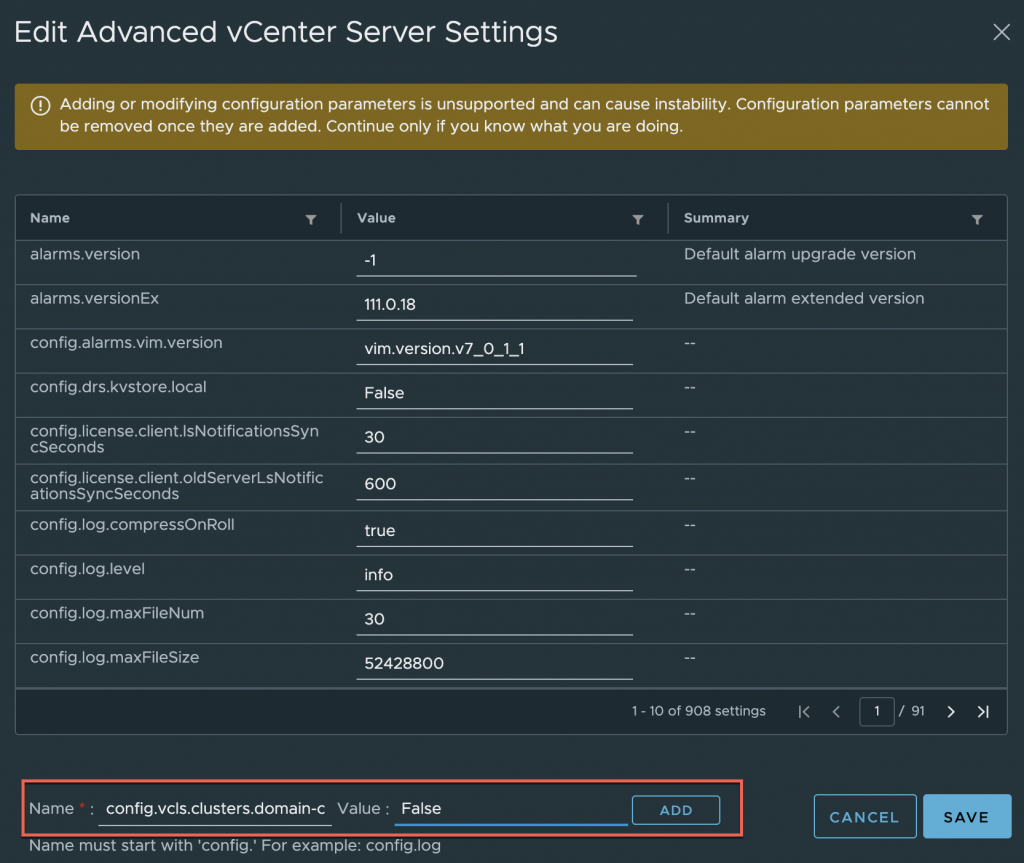Screen dimensions: 1024x863
Task: Jump to the last settings page
Action: click(x=983, y=712)
